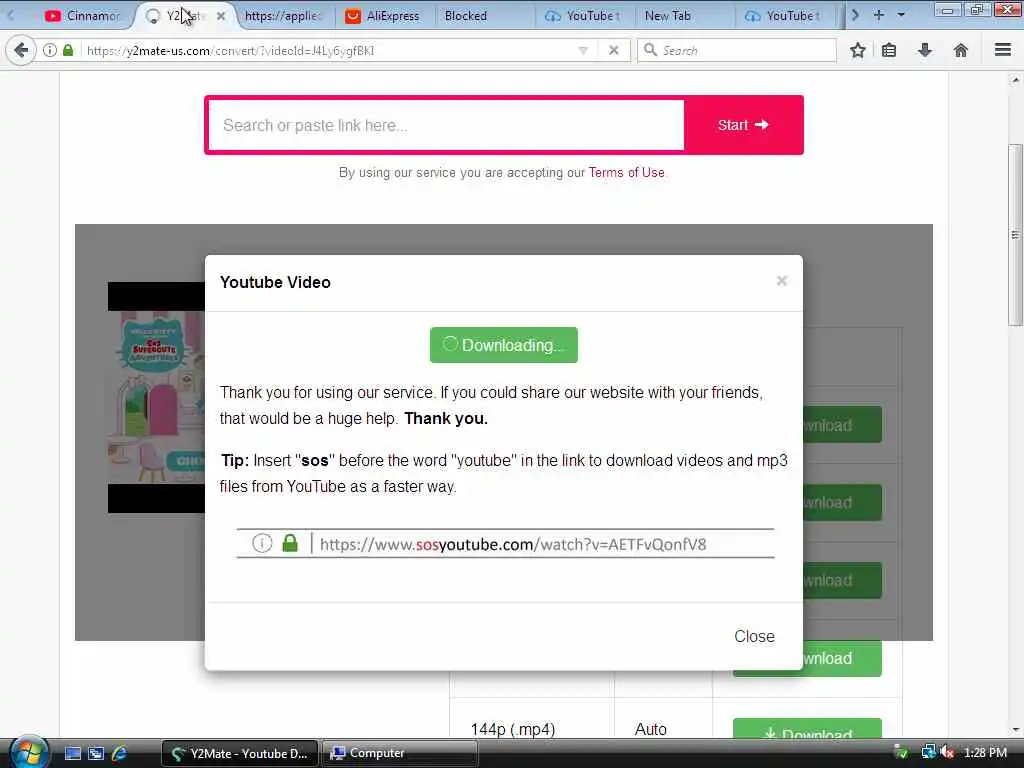Switch to the Cinnamor YouTube tab
Image resolution: width=1024 pixels, height=768 pixels.
click(83, 16)
